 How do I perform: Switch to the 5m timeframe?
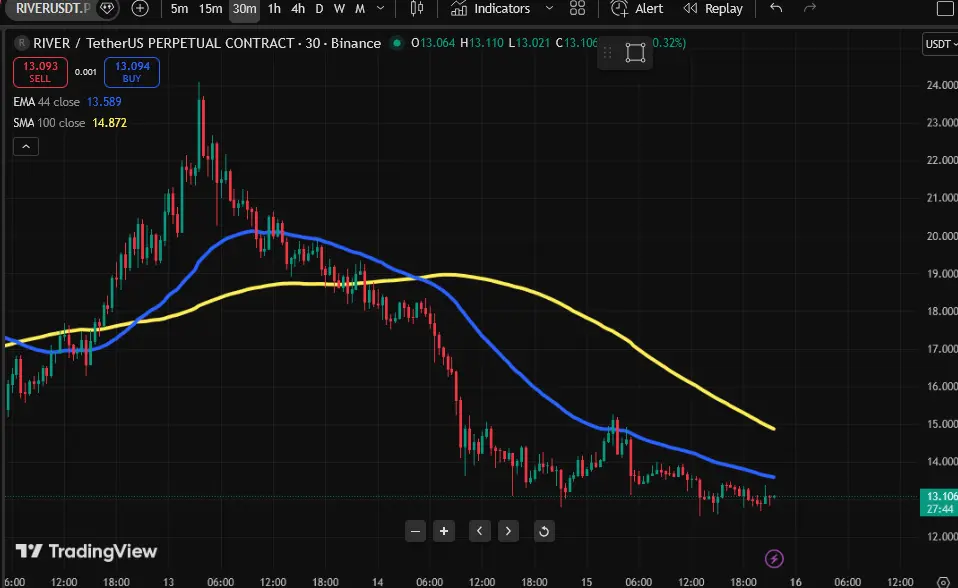(179, 9)
